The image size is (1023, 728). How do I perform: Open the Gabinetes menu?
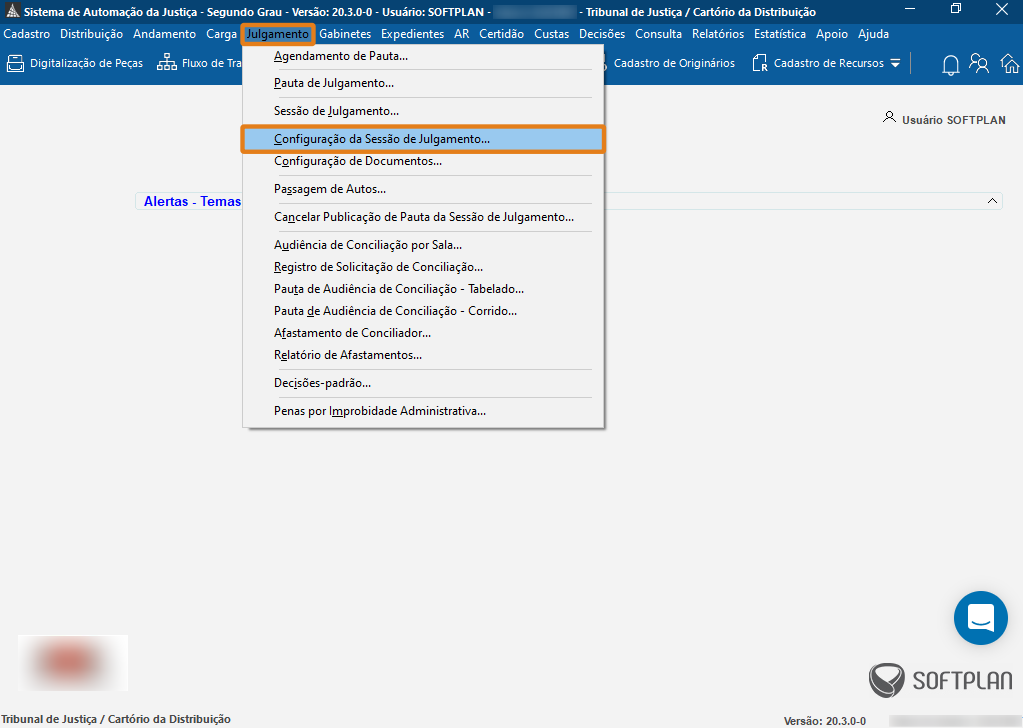[345, 34]
